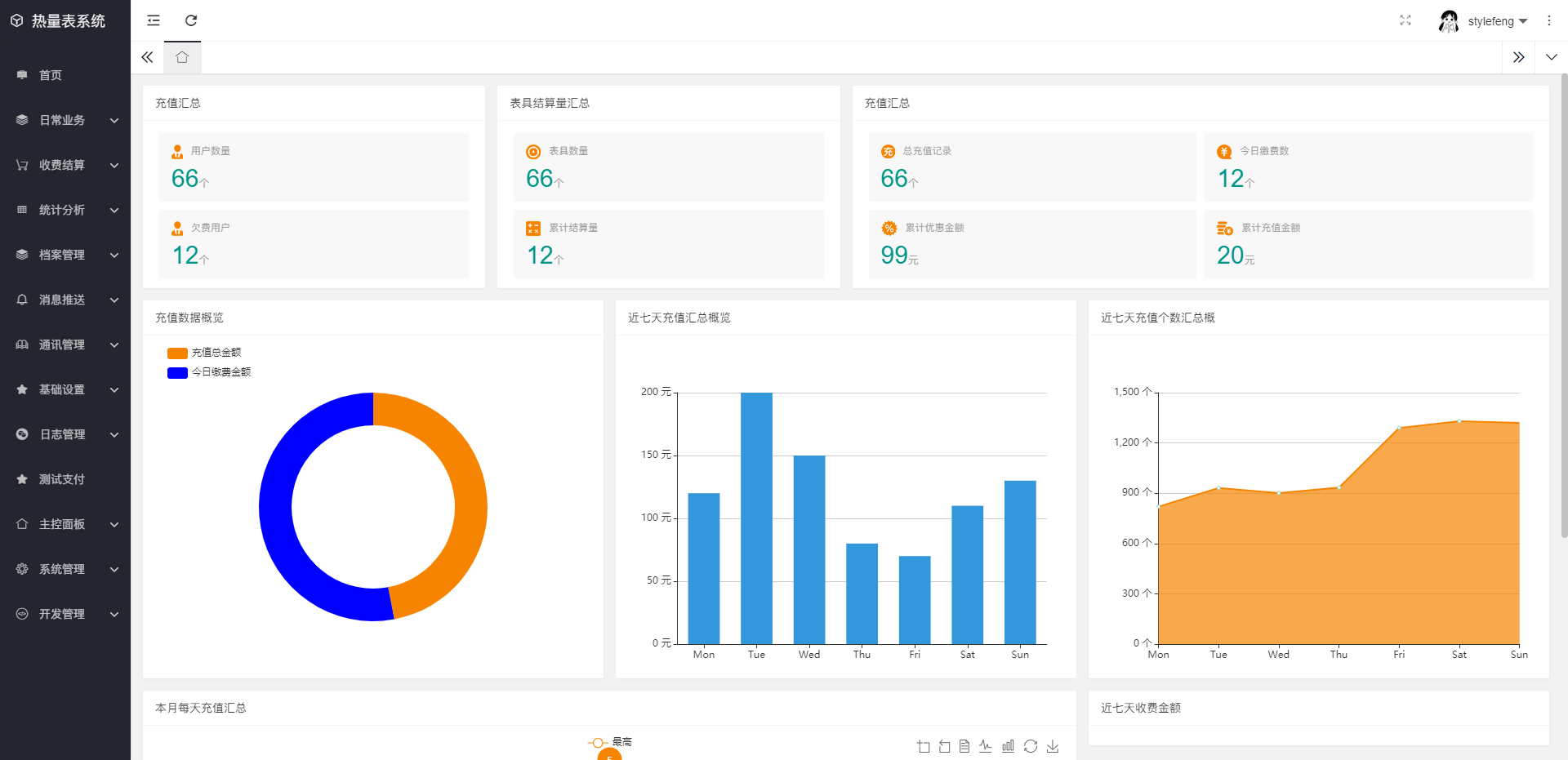Select the home tab in tab bar
The width and height of the screenshot is (1568, 760).
point(182,57)
